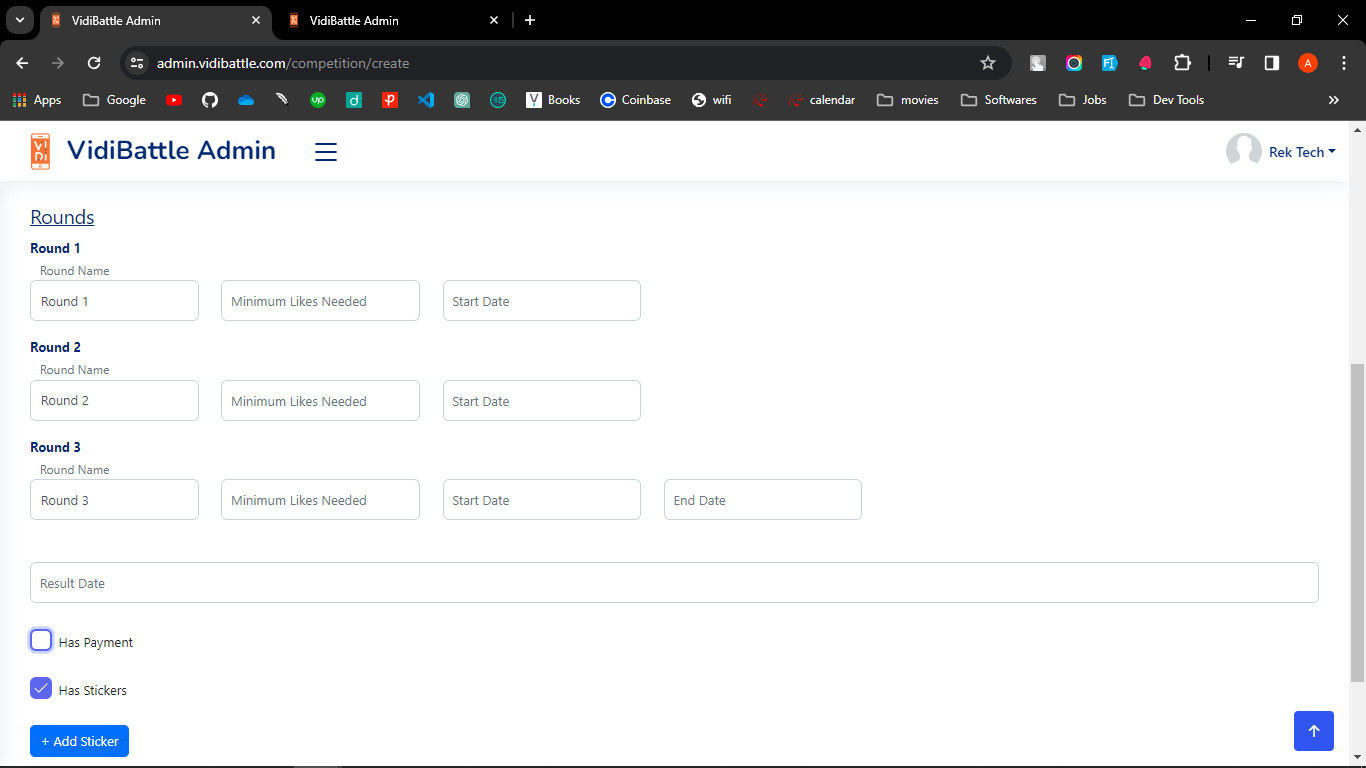
Task: Open the Dev Tools bookmarks folder
Action: (x=1166, y=100)
